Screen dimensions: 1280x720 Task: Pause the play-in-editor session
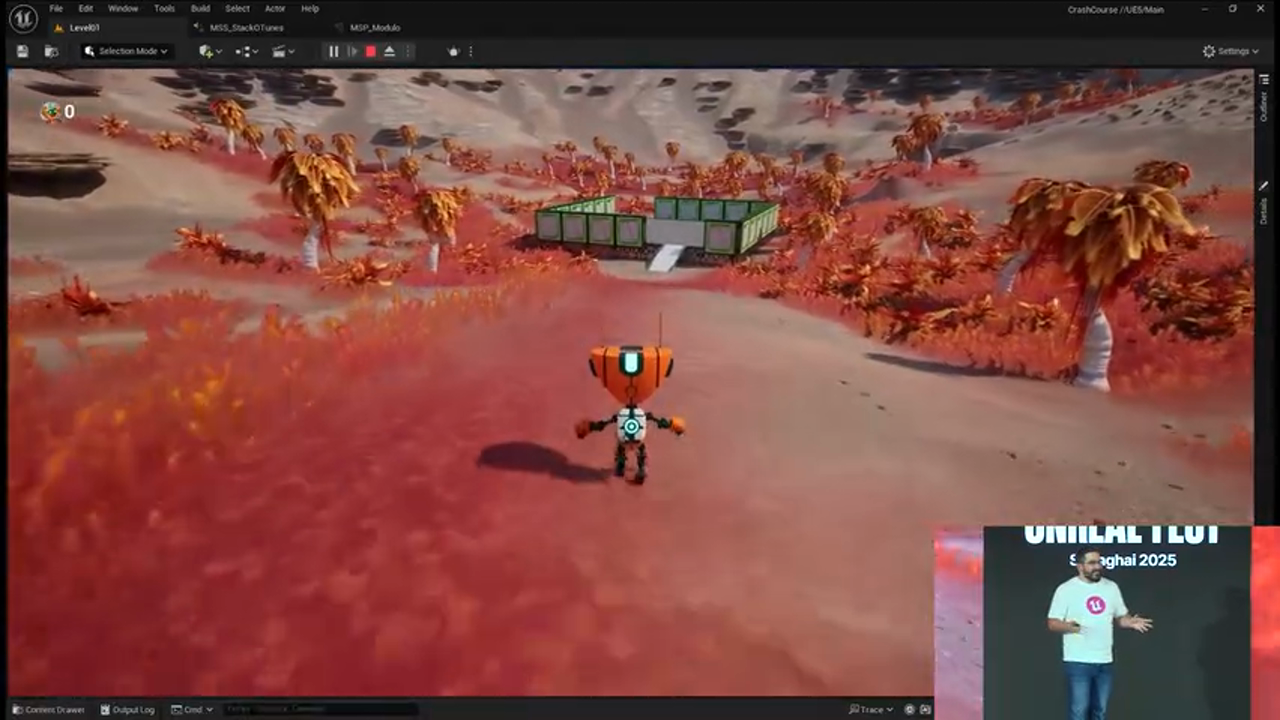333,51
